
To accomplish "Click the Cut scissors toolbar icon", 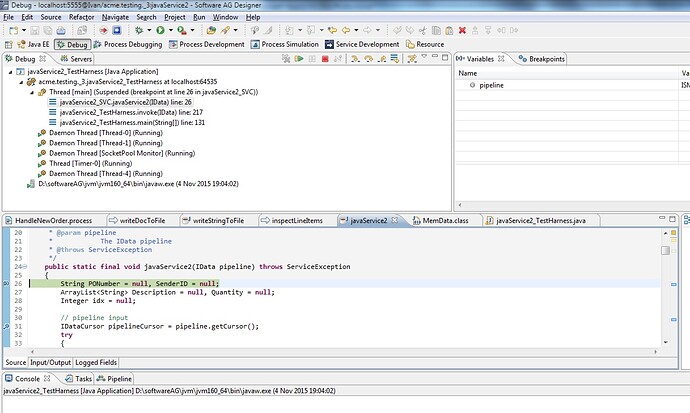I will tap(423, 30).
